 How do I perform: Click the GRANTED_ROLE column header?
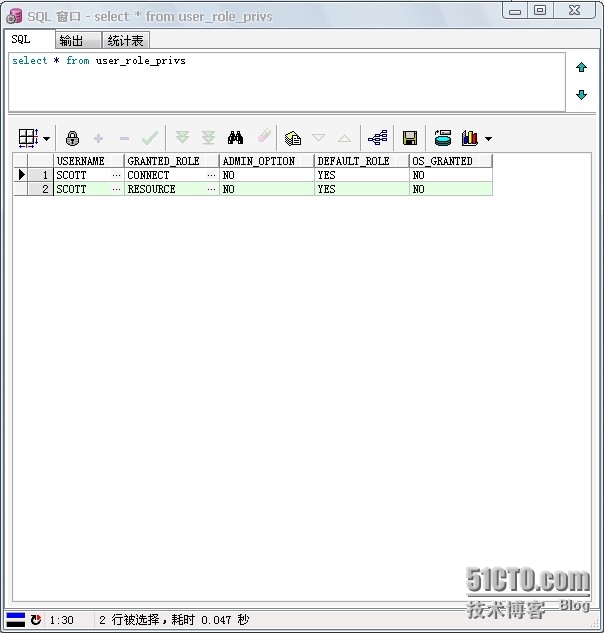click(x=172, y=161)
